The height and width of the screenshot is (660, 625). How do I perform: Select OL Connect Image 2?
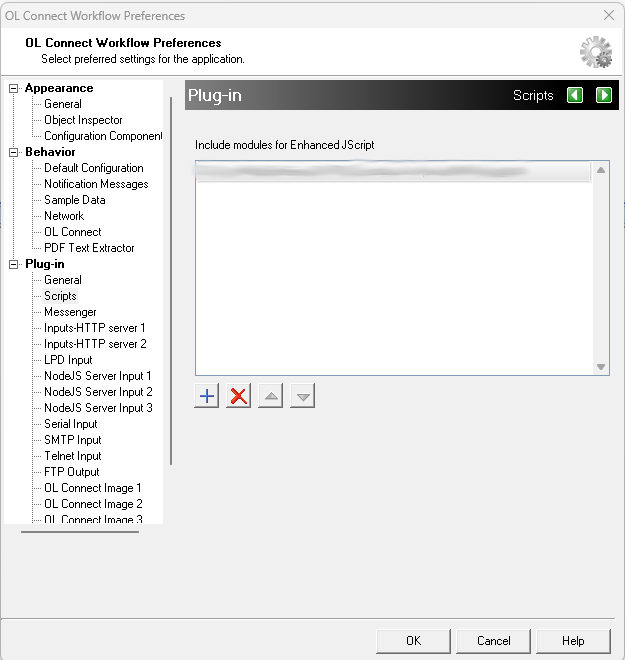[93, 504]
